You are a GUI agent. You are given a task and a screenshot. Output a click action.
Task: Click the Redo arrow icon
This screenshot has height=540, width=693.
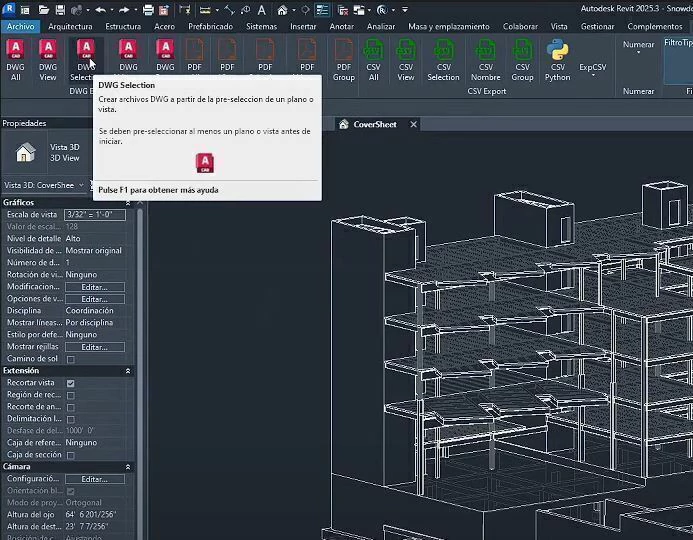coord(124,10)
